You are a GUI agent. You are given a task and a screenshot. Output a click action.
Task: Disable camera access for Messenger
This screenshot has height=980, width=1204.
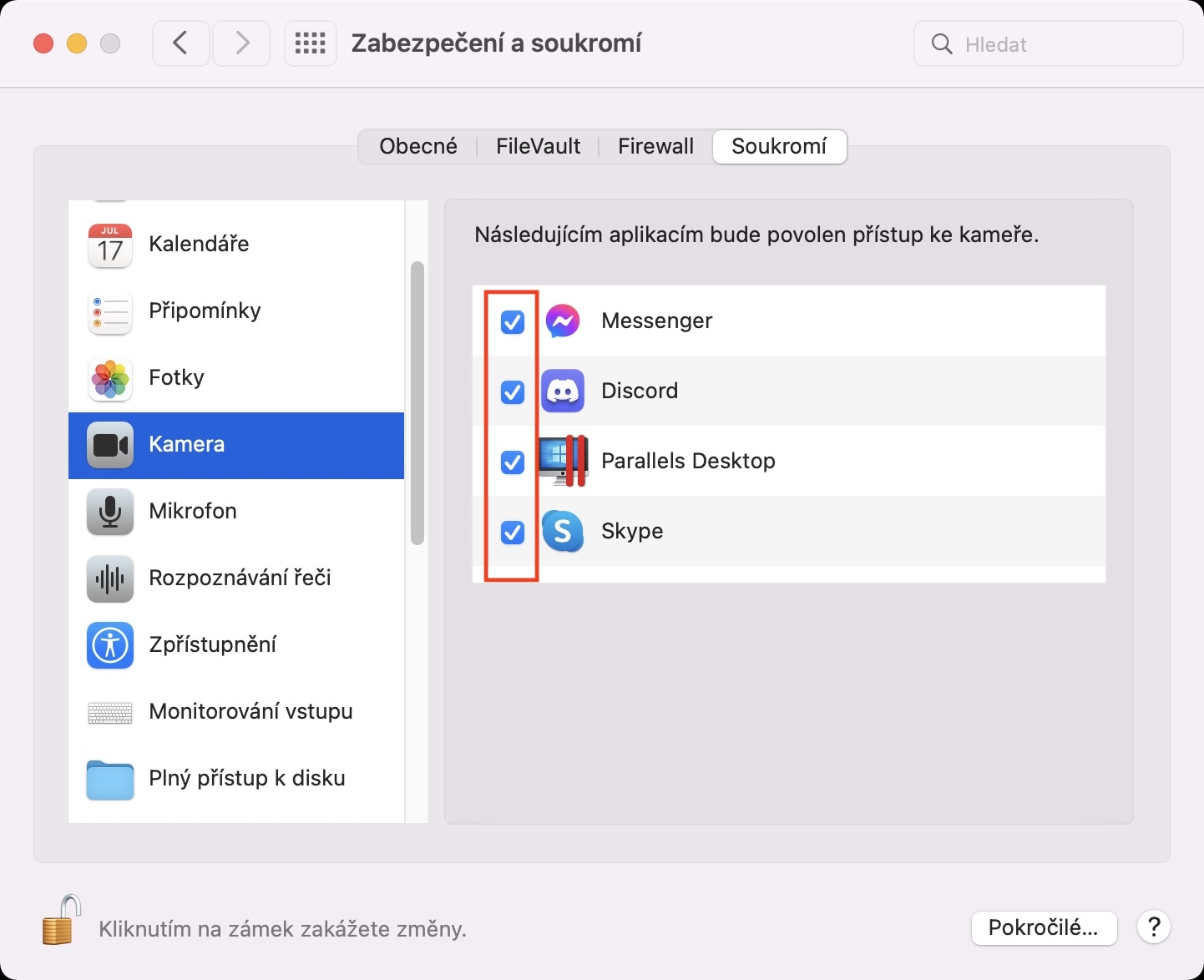(x=512, y=321)
